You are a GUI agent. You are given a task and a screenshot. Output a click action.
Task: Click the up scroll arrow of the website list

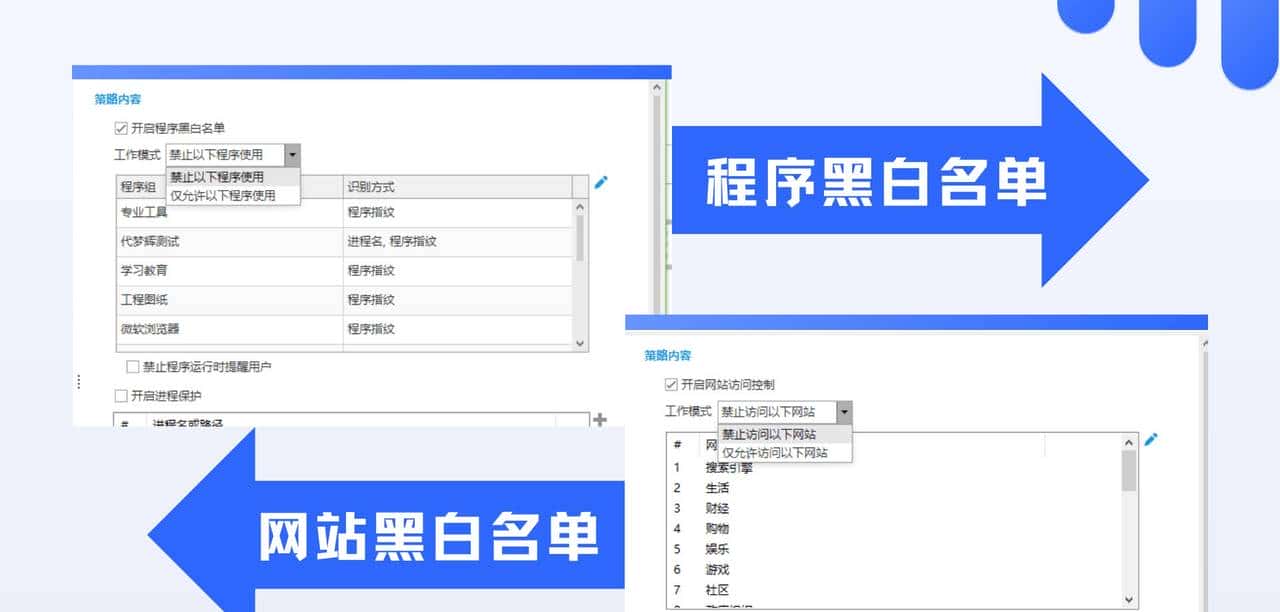1129,441
